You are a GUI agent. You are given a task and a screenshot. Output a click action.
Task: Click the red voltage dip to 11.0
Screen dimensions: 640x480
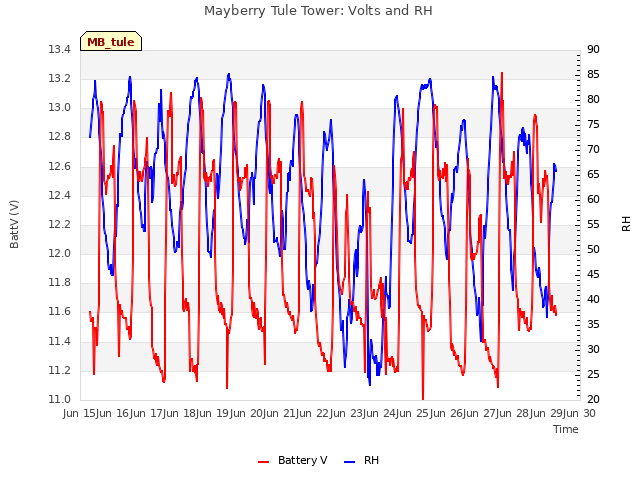423,398
